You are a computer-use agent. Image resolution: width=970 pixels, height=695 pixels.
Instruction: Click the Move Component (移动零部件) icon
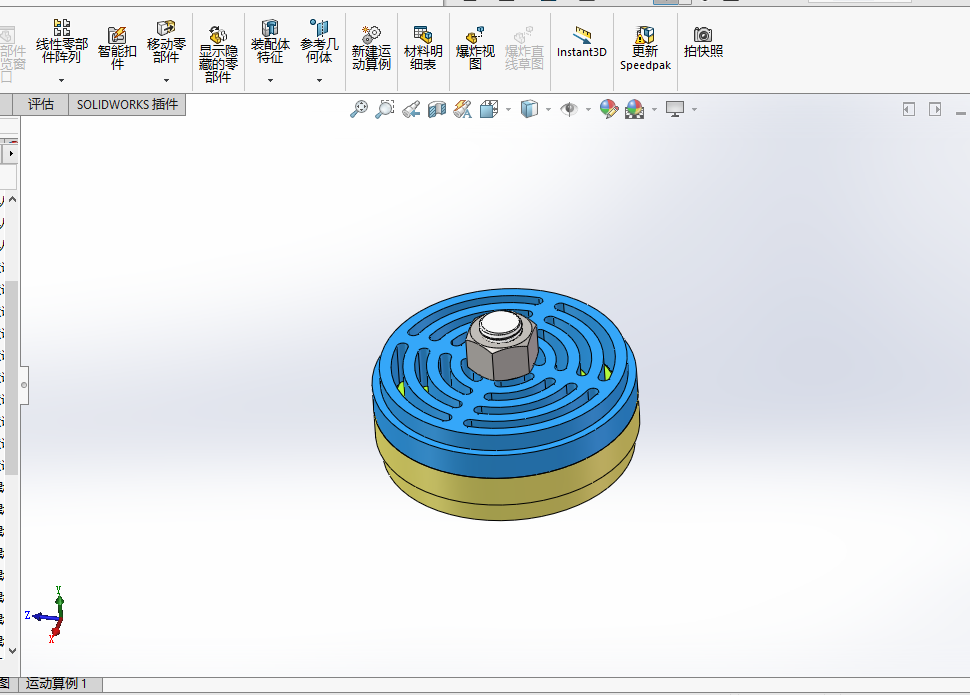pos(166,28)
